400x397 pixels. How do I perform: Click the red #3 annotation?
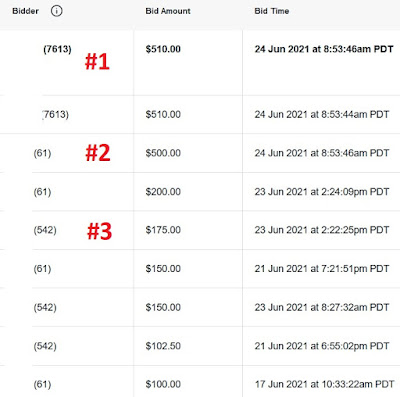pyautogui.click(x=99, y=231)
